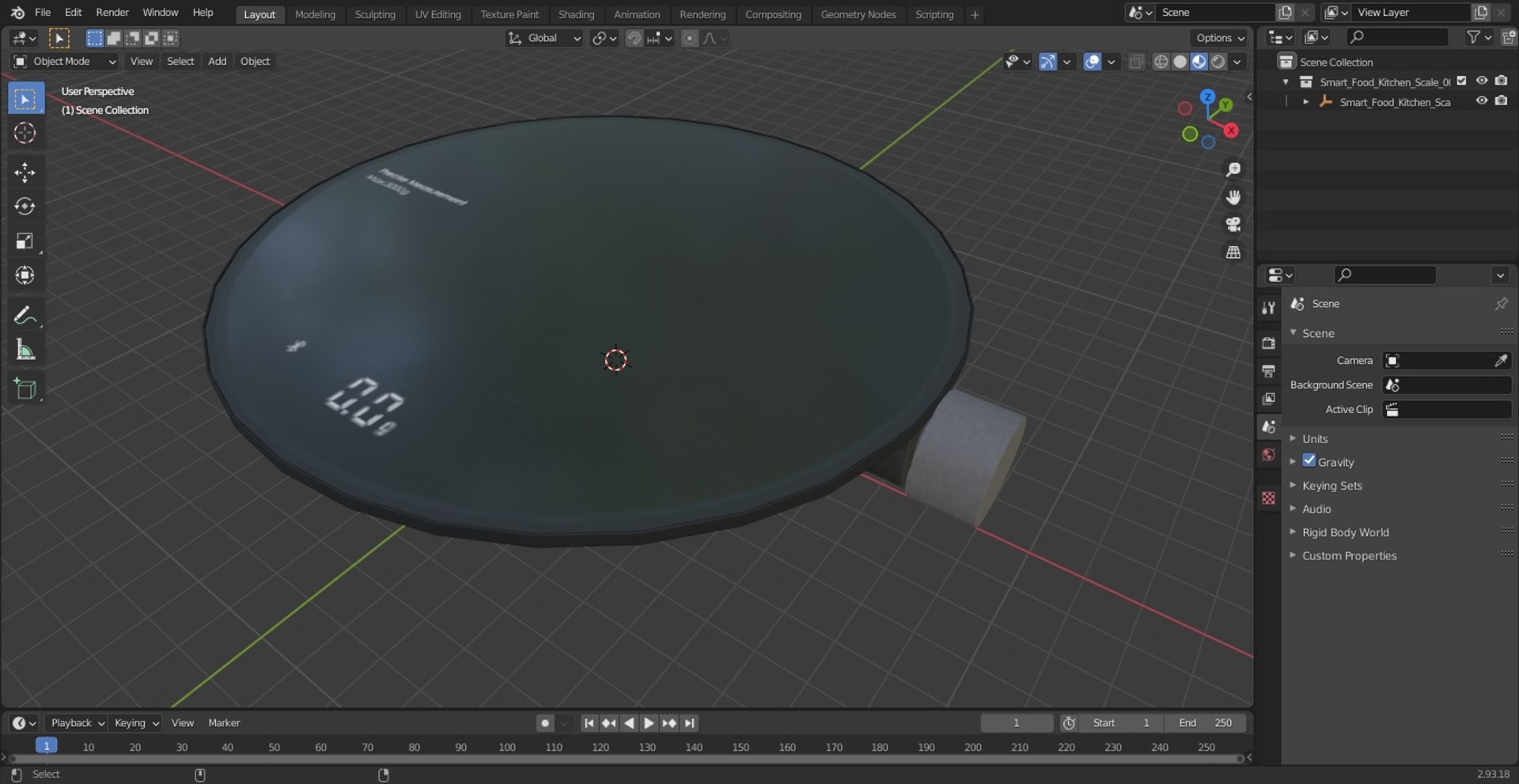Open the viewport Add menu
This screenshot has height=784, width=1519.
[217, 62]
